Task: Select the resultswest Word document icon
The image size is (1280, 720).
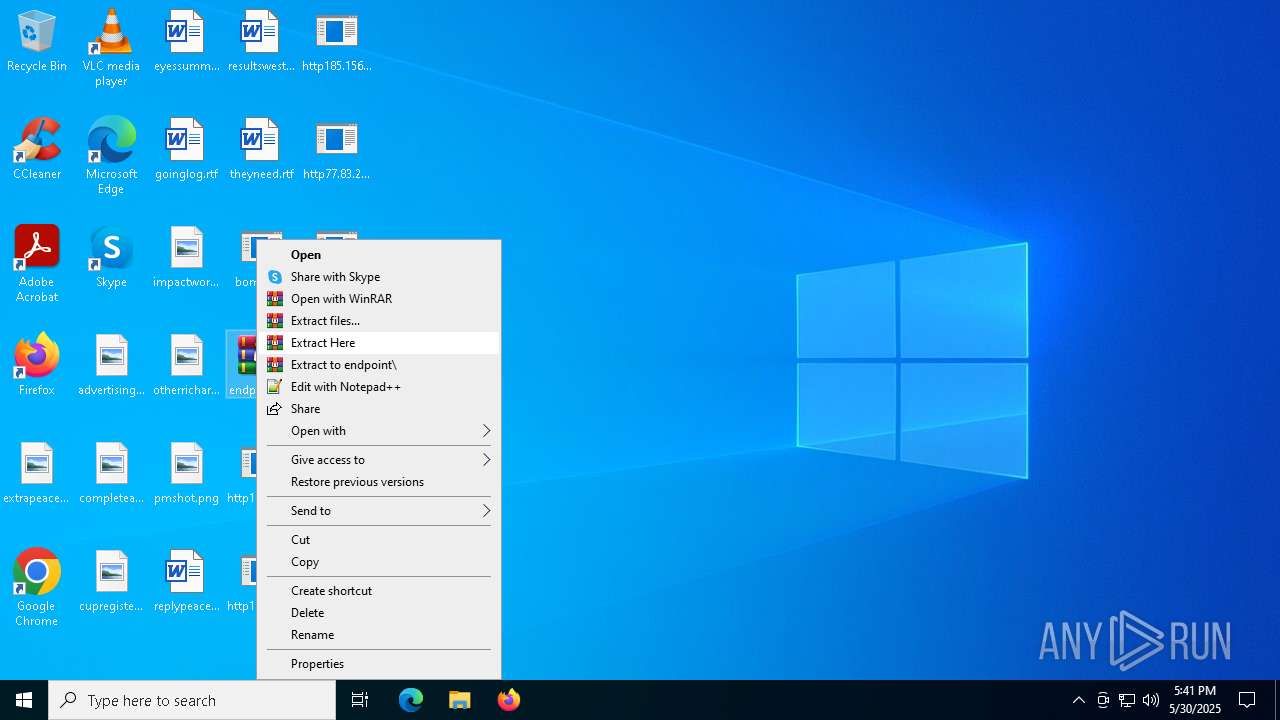Action: click(261, 42)
